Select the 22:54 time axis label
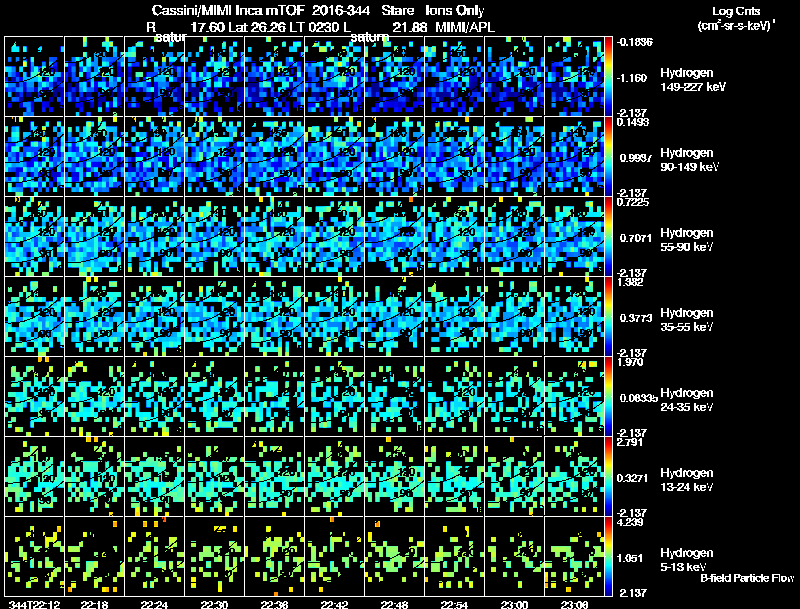Image resolution: width=800 pixels, height=609 pixels. [454, 605]
